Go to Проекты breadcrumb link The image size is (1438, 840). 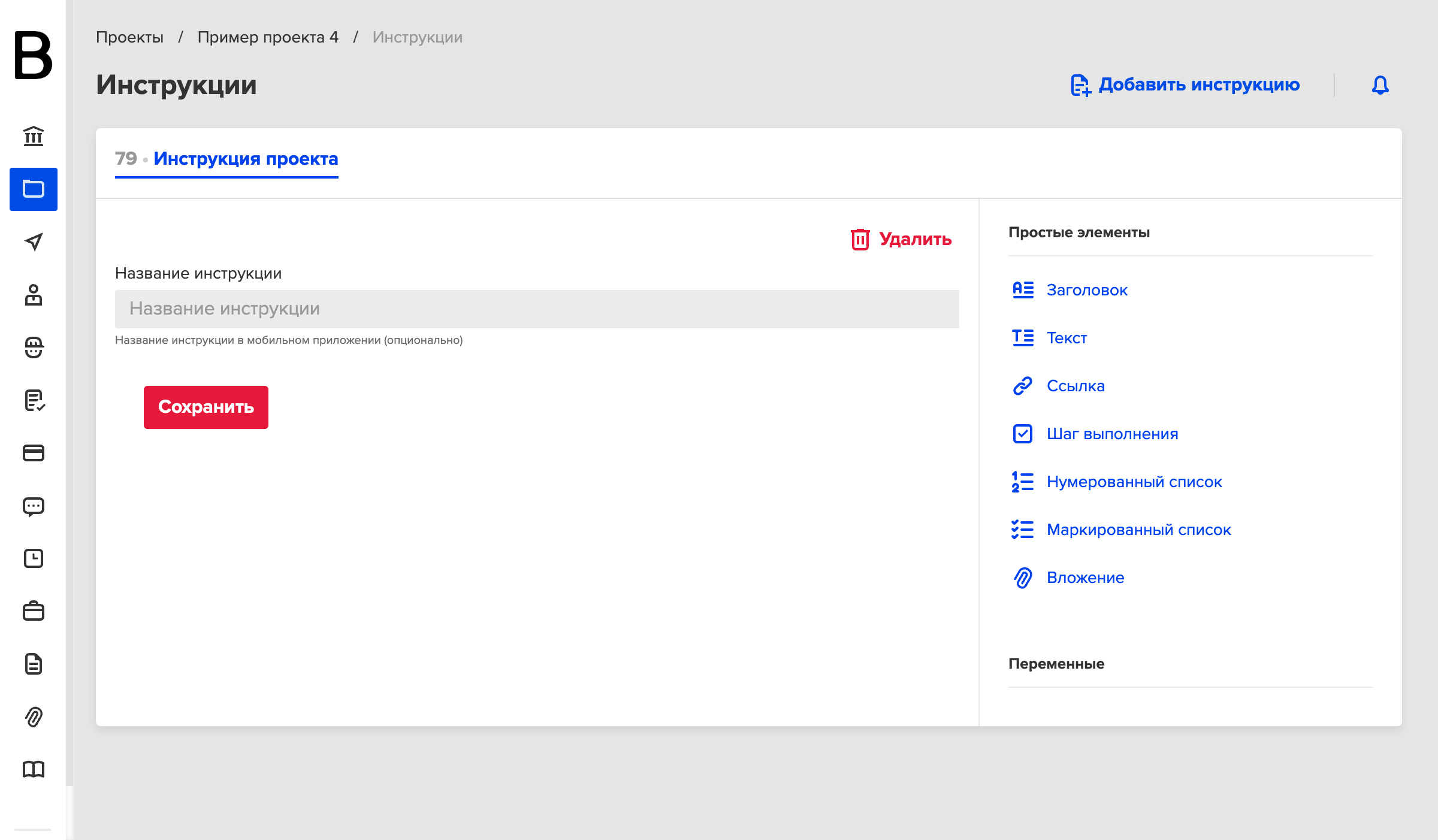point(129,37)
